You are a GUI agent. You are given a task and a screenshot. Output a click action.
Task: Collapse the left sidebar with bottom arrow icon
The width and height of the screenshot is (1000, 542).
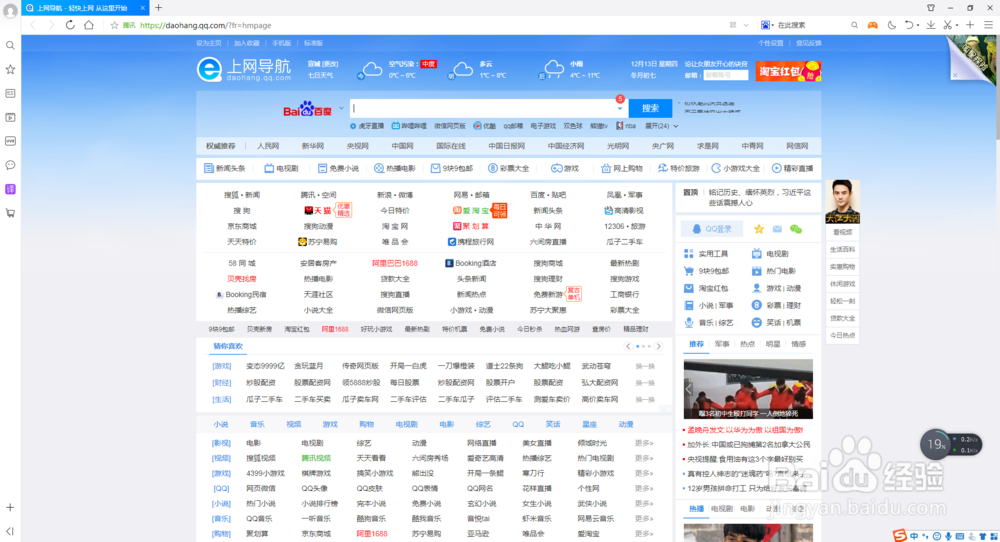click(10, 531)
